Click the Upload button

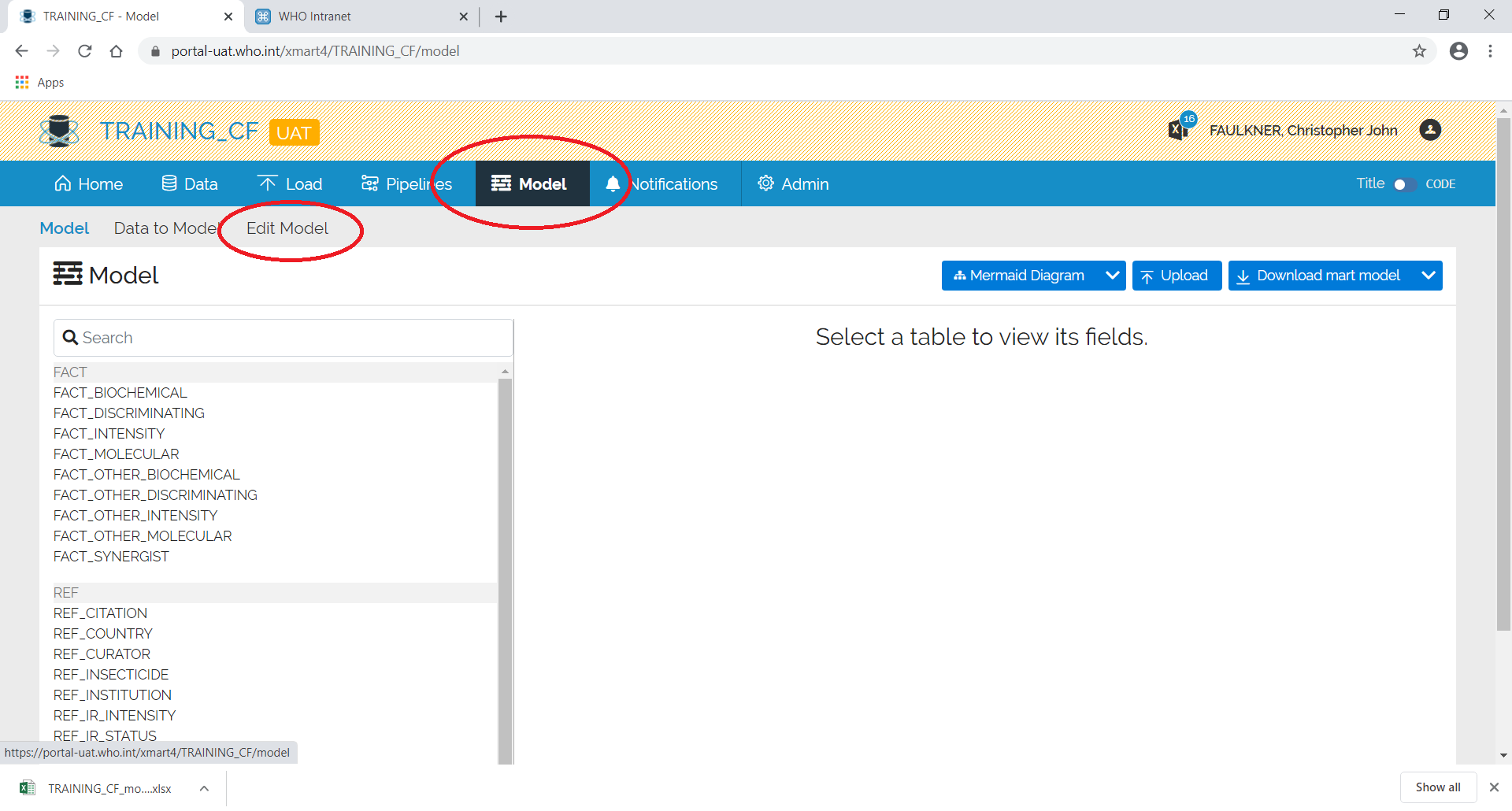tap(1177, 276)
